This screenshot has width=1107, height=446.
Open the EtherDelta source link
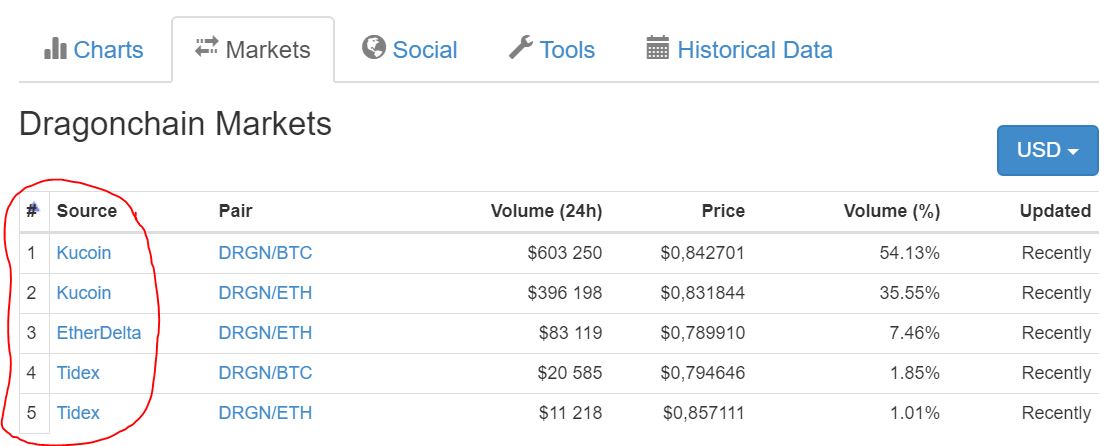click(x=99, y=332)
